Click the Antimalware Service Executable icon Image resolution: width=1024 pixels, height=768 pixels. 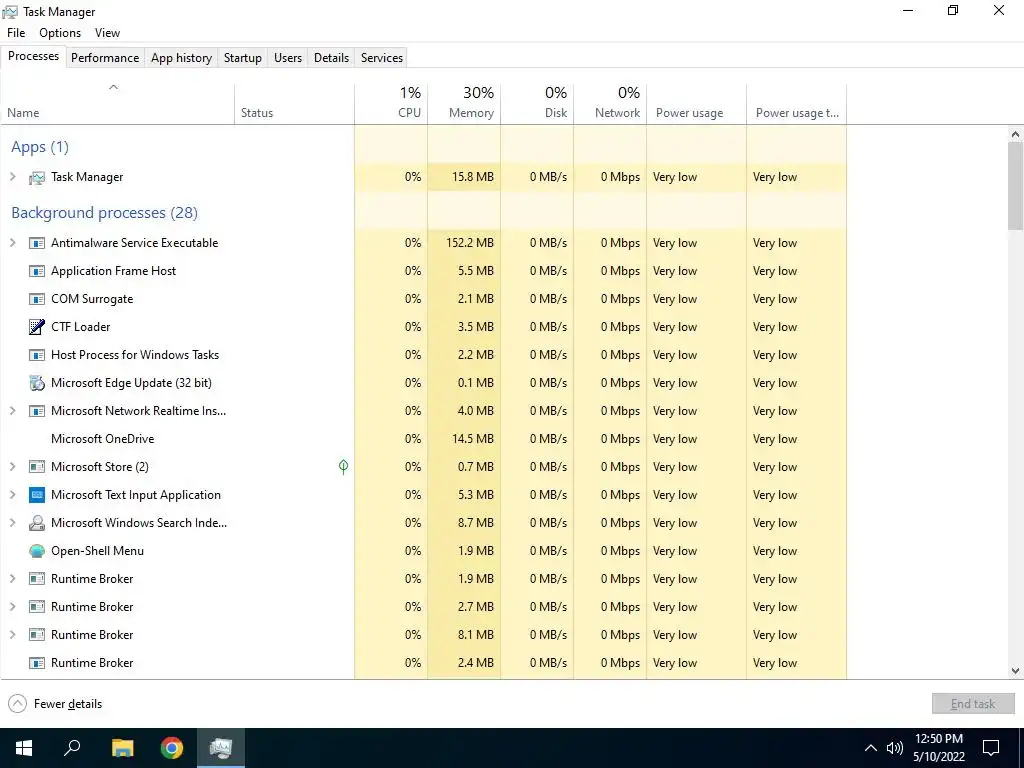click(x=37, y=243)
